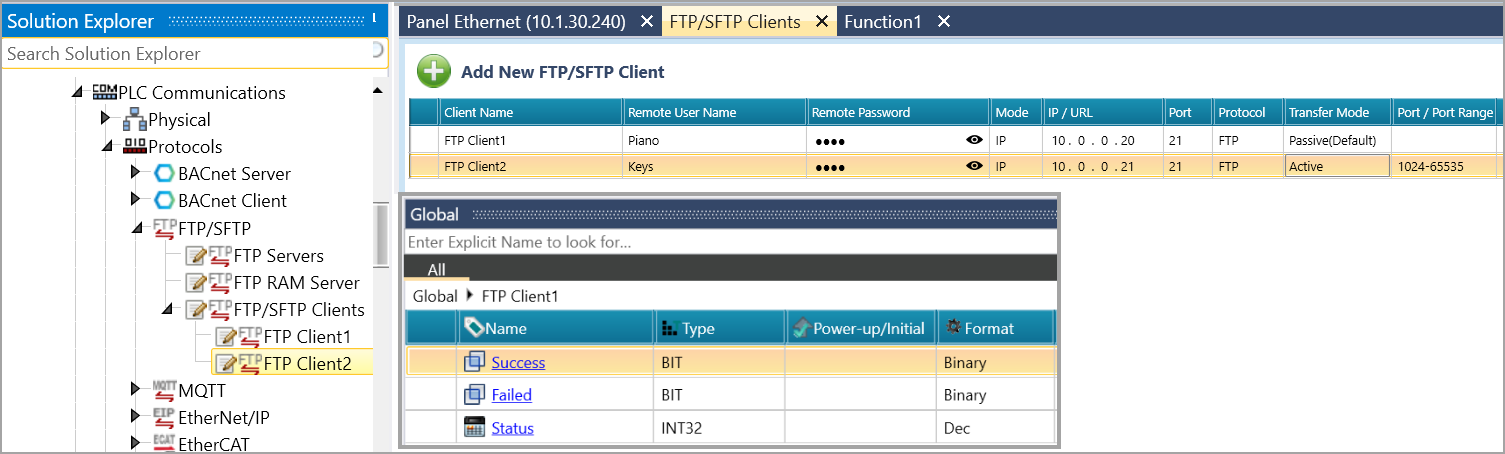Open the Failed tag link
The height and width of the screenshot is (454, 1505).
coord(511,395)
